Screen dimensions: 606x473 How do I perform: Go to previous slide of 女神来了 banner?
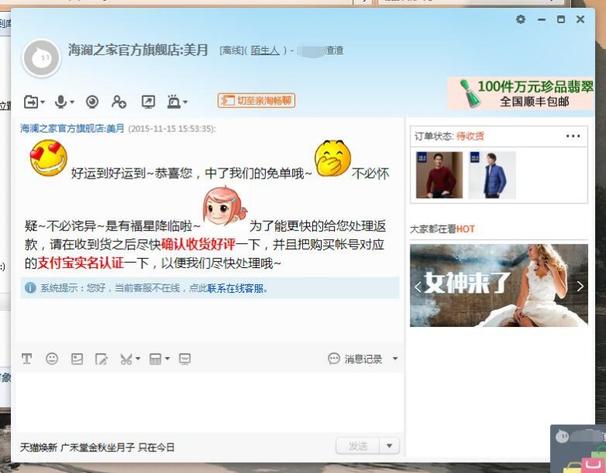pyautogui.click(x=418, y=287)
